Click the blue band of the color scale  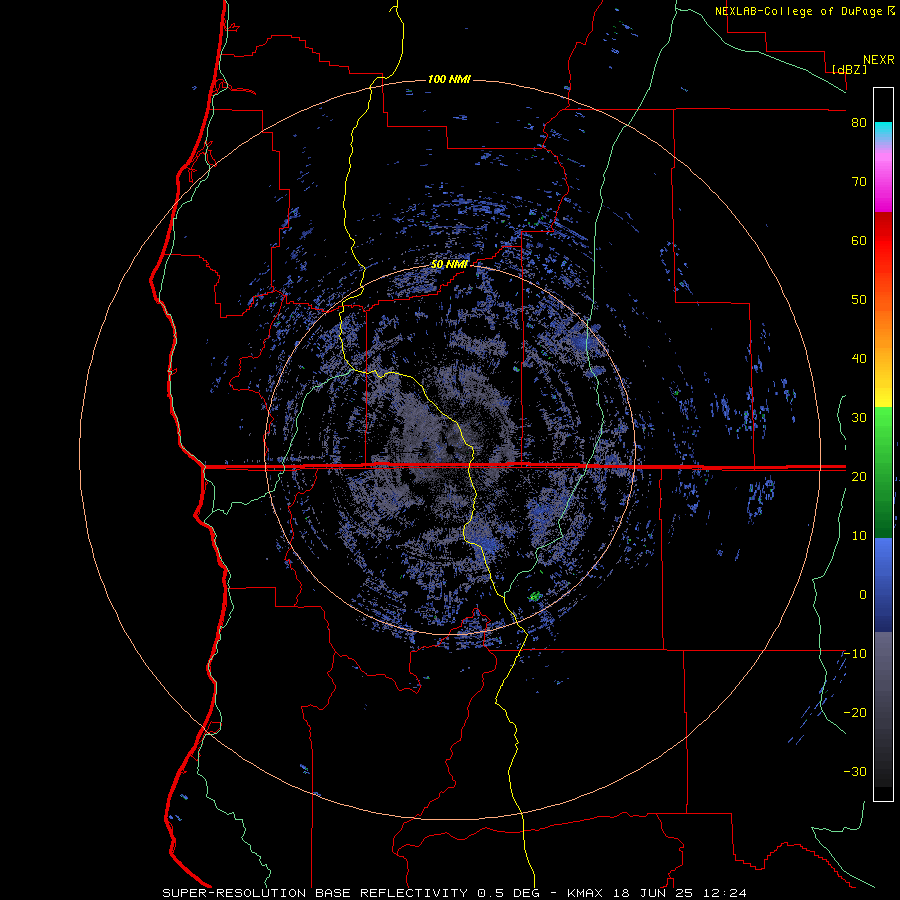pos(883,585)
